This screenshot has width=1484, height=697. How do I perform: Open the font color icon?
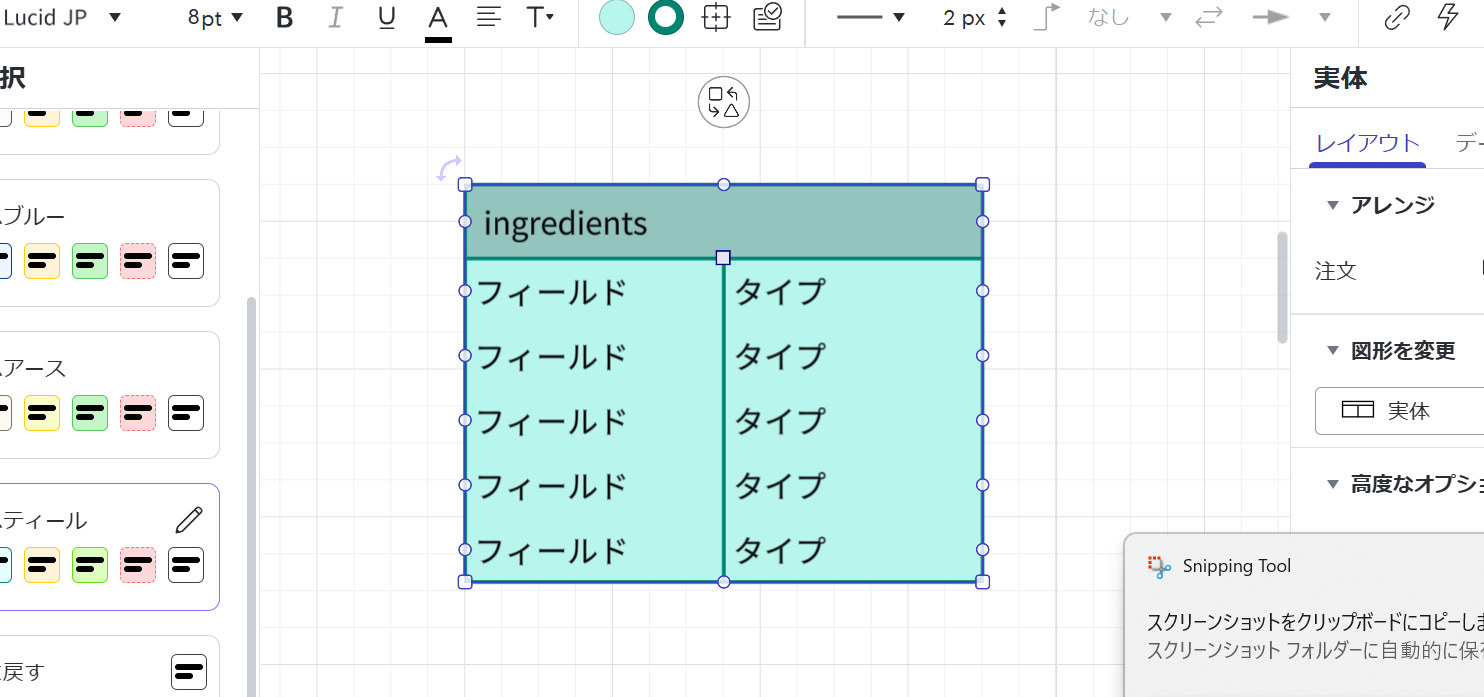click(438, 17)
